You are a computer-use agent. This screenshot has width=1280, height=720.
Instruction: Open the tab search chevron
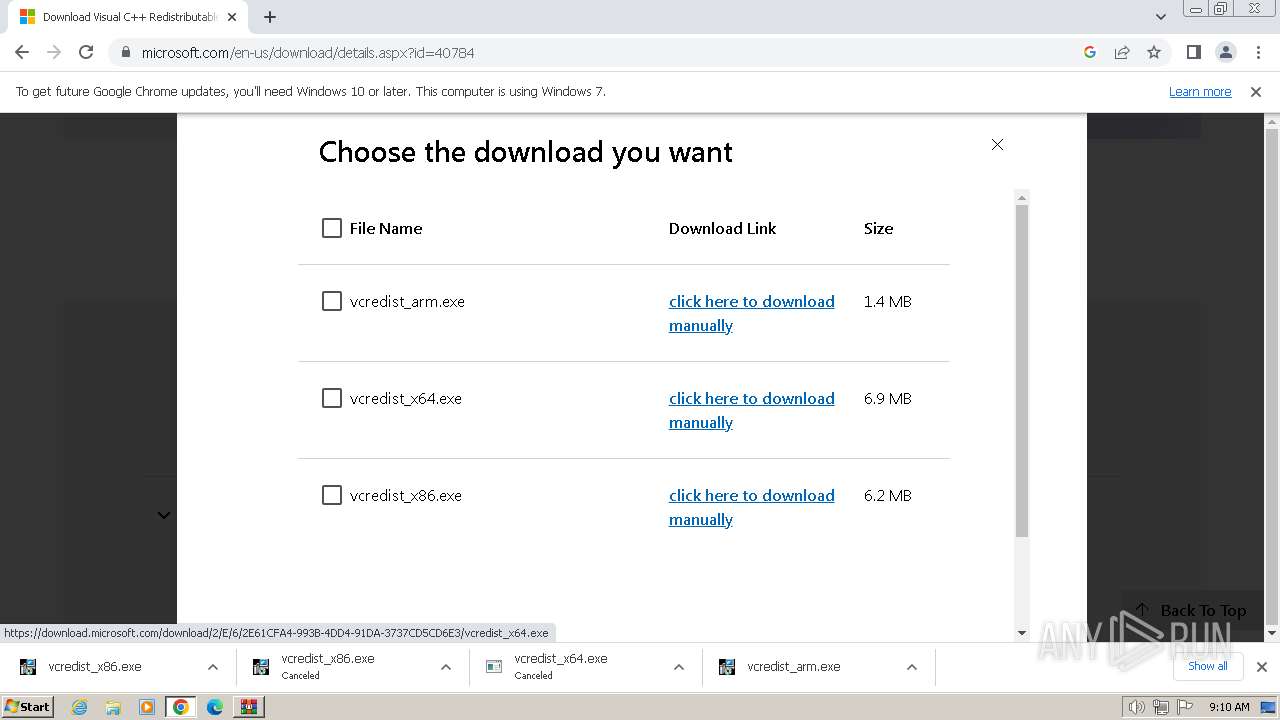1161,17
